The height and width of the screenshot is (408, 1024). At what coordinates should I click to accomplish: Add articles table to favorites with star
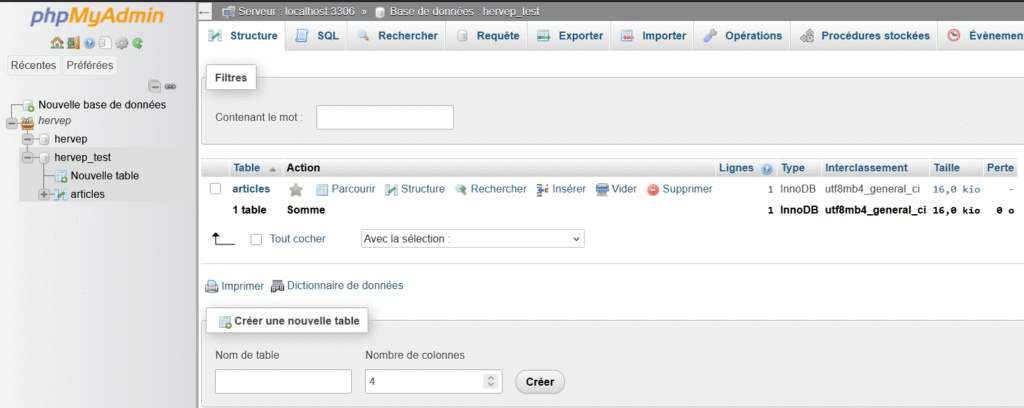click(296, 189)
